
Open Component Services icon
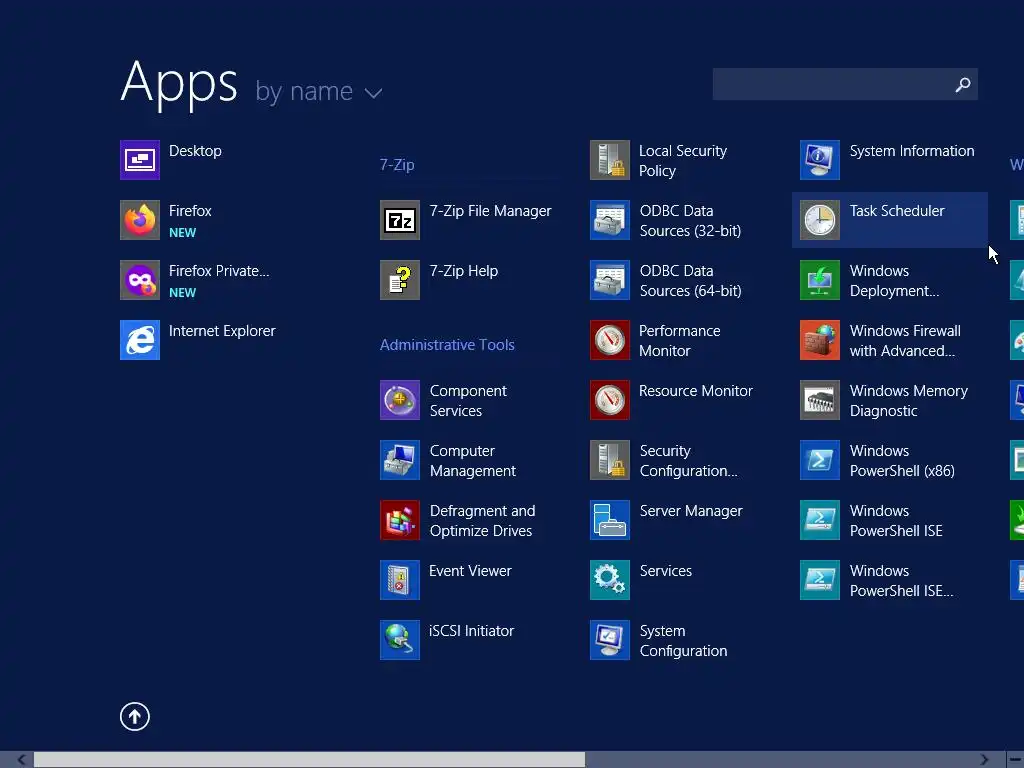tap(400, 400)
